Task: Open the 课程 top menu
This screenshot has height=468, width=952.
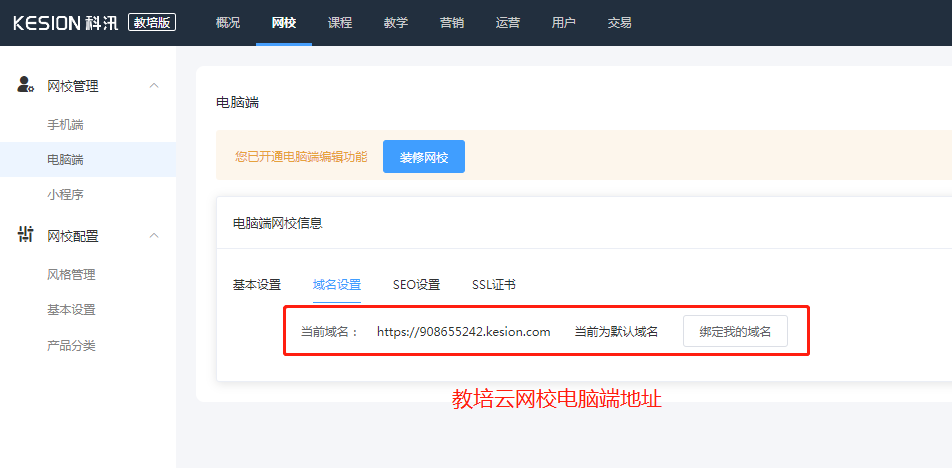Action: point(340,23)
